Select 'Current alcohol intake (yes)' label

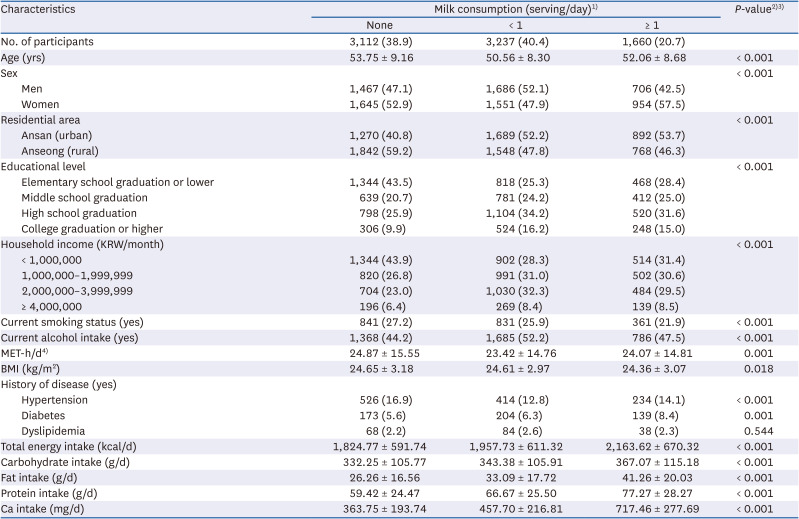[x=70, y=338]
